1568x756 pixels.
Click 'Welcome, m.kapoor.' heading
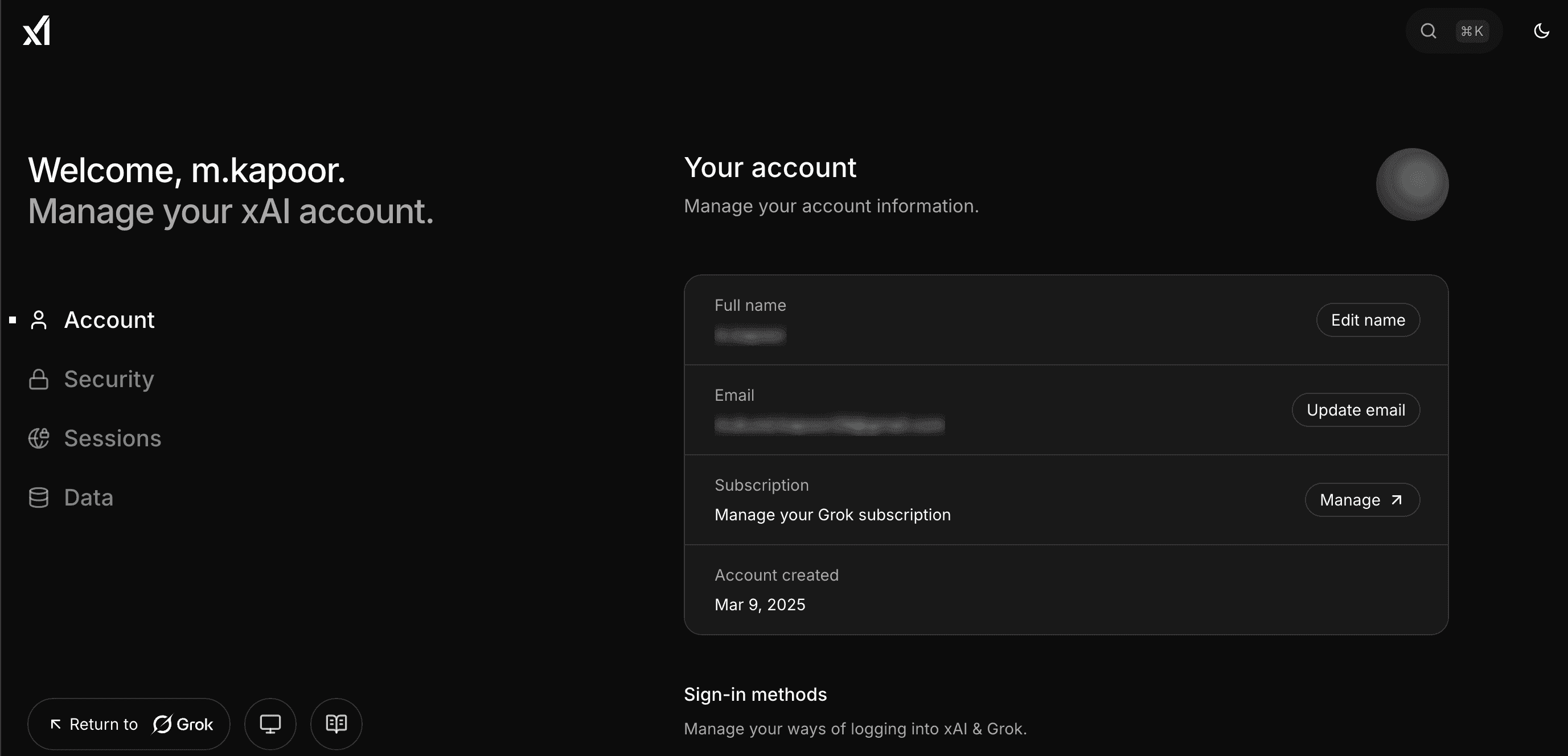click(x=187, y=170)
